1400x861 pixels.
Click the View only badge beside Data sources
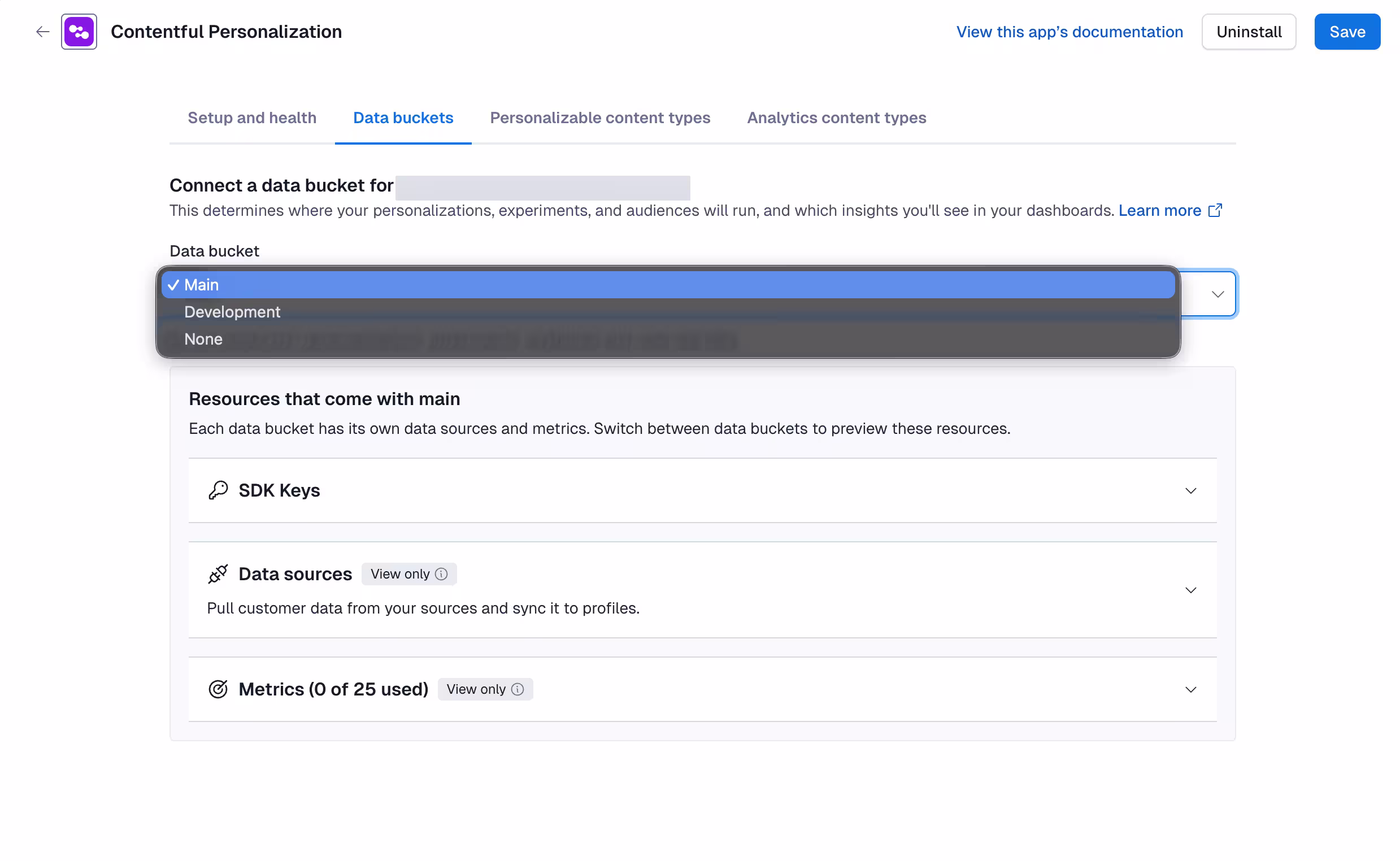(x=409, y=574)
